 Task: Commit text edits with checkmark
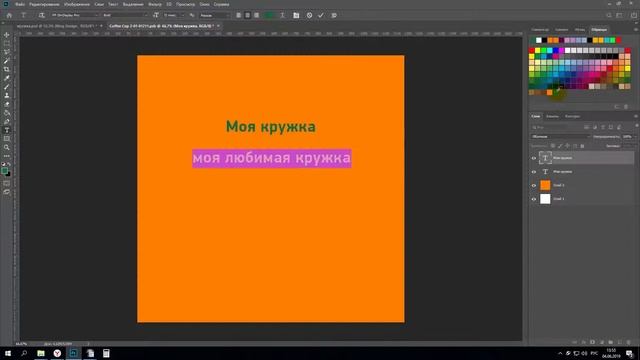click(x=321, y=15)
